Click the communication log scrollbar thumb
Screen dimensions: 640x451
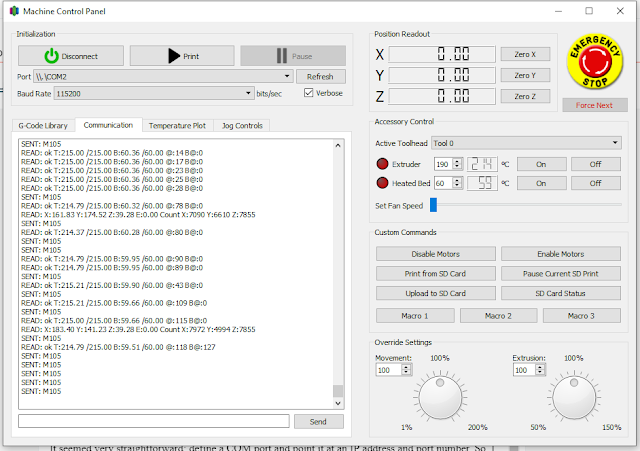[338, 391]
